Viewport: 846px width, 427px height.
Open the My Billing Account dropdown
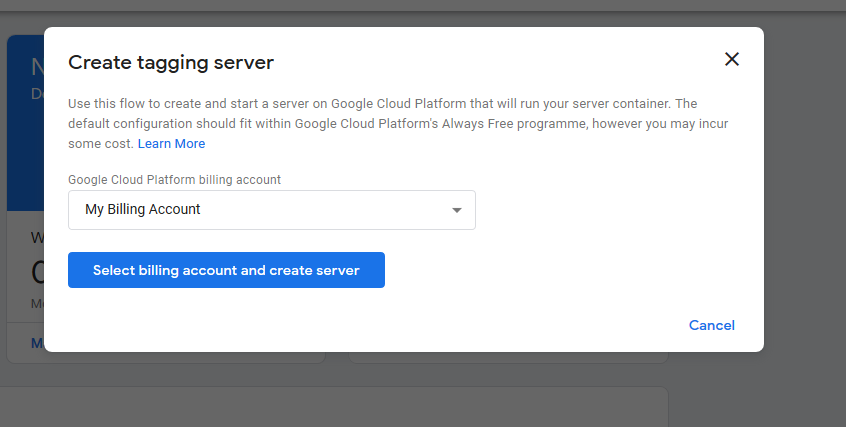(x=272, y=210)
